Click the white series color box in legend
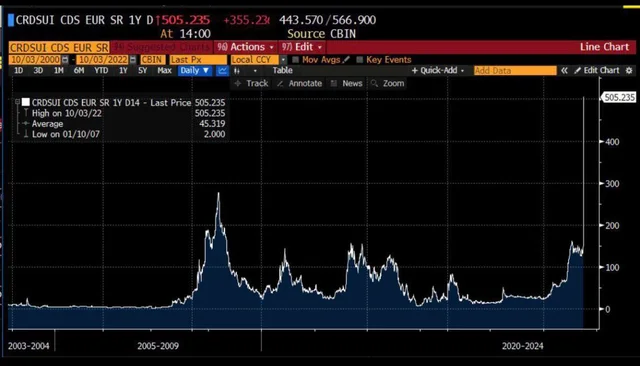Image resolution: width=640 pixels, height=366 pixels. tap(26, 102)
